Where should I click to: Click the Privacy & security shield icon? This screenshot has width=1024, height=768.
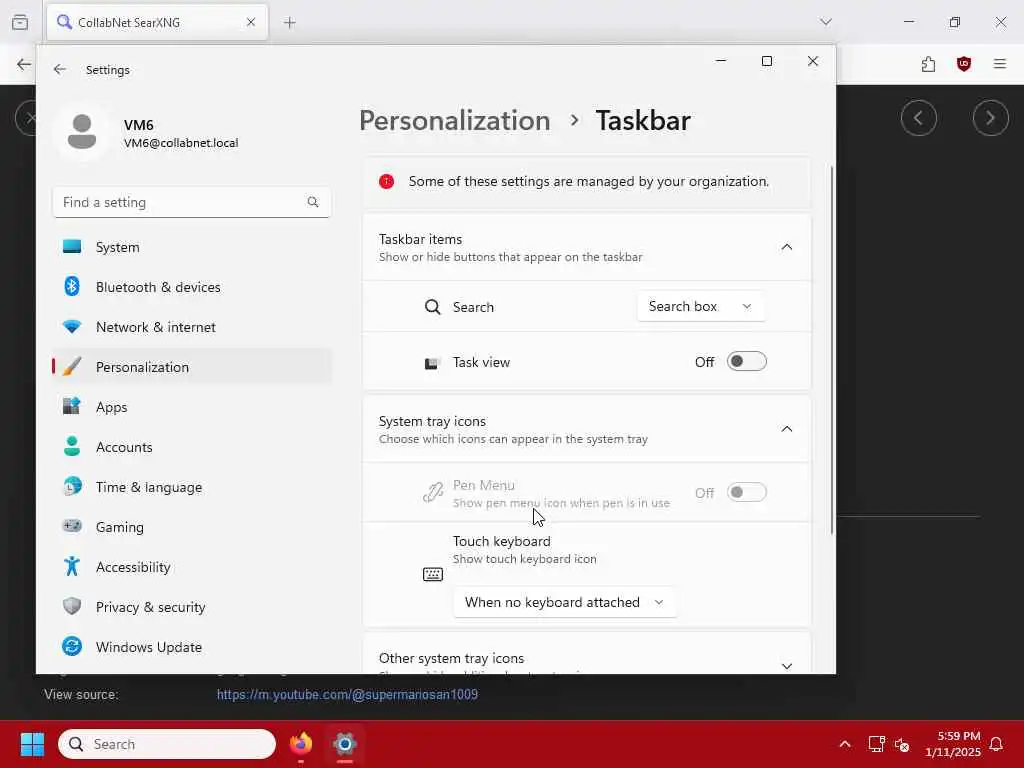[x=72, y=606]
